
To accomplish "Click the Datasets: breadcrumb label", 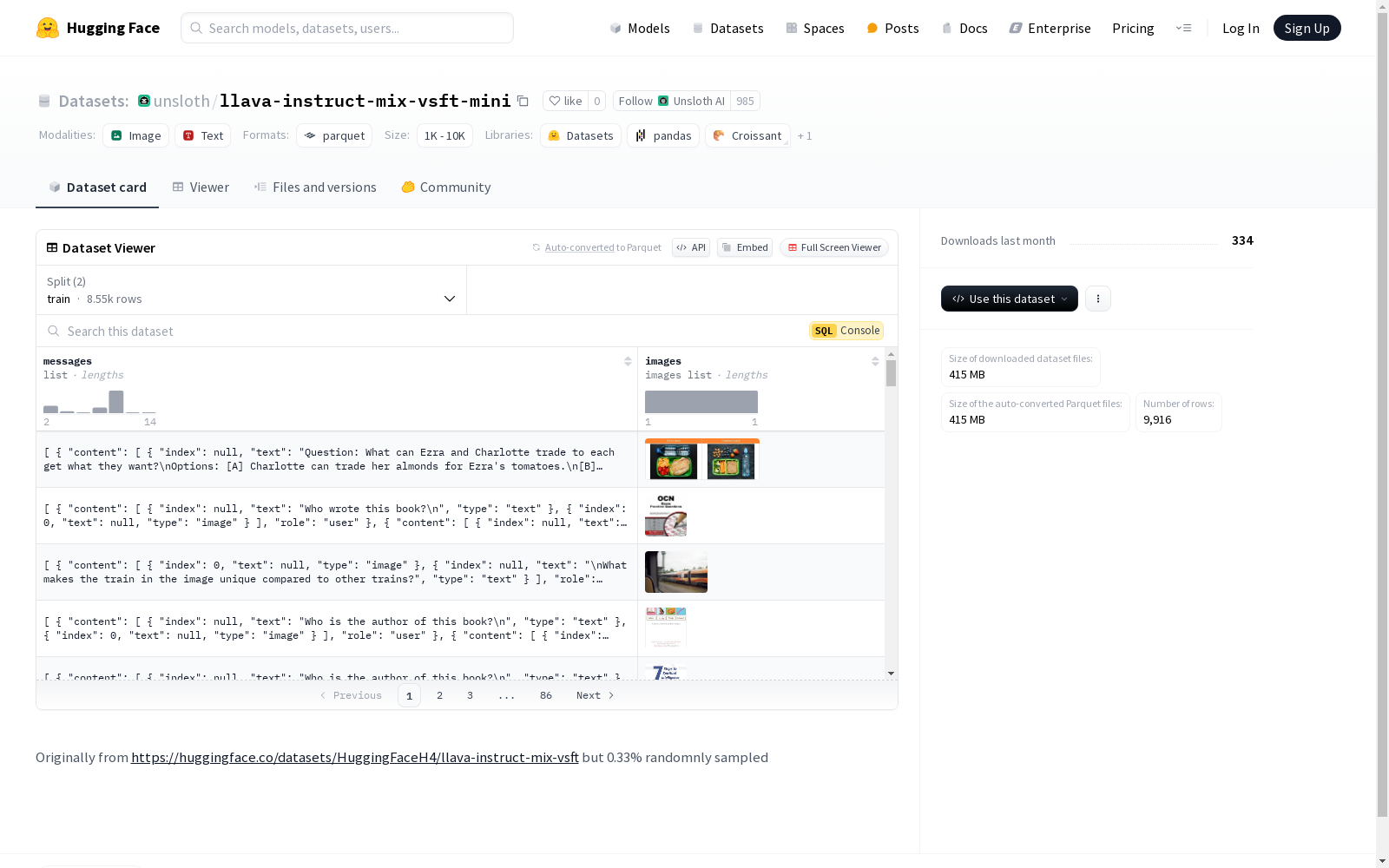I will (94, 101).
